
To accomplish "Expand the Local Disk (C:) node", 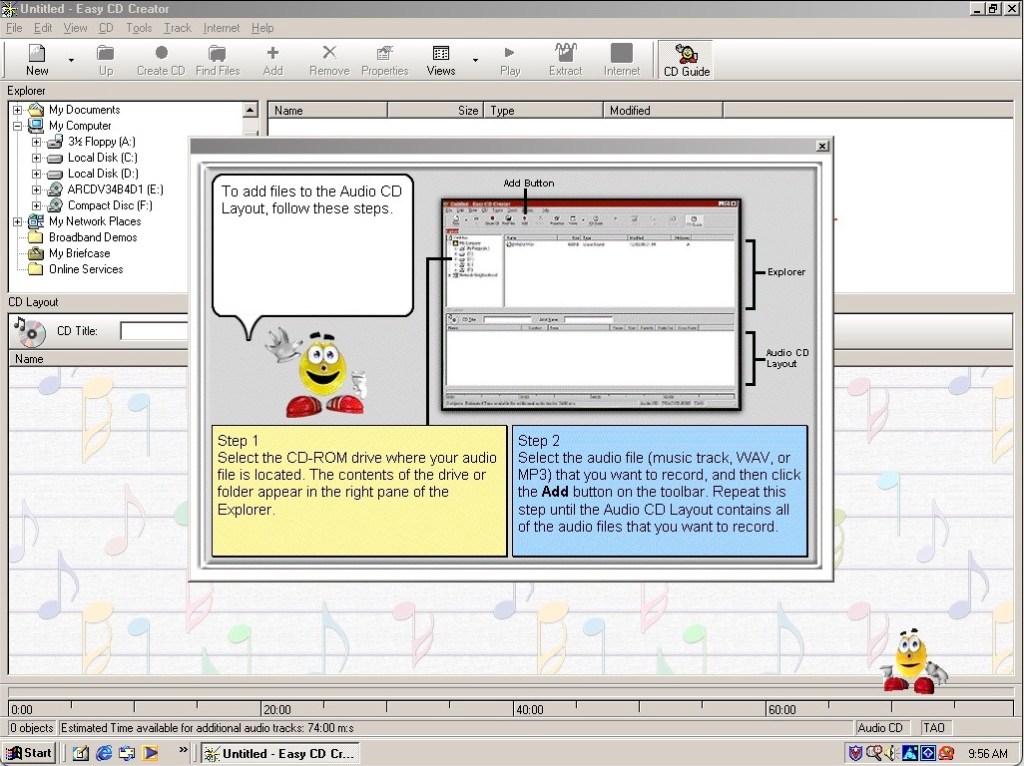I will (37, 158).
